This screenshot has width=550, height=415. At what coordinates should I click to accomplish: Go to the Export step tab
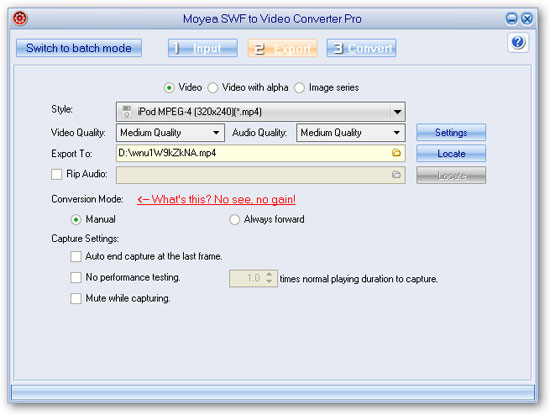coord(282,48)
